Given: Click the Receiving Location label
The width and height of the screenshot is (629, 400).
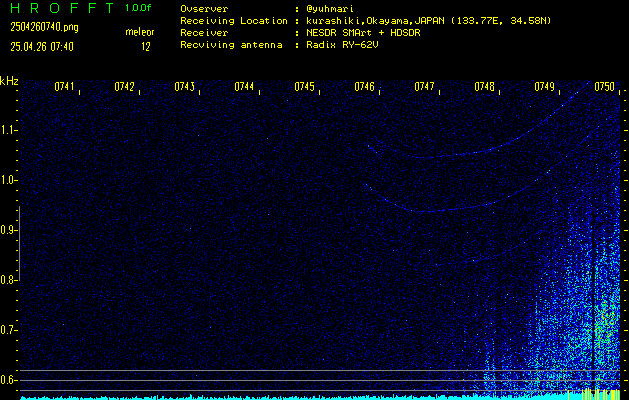Looking at the screenshot, I should (234, 21).
